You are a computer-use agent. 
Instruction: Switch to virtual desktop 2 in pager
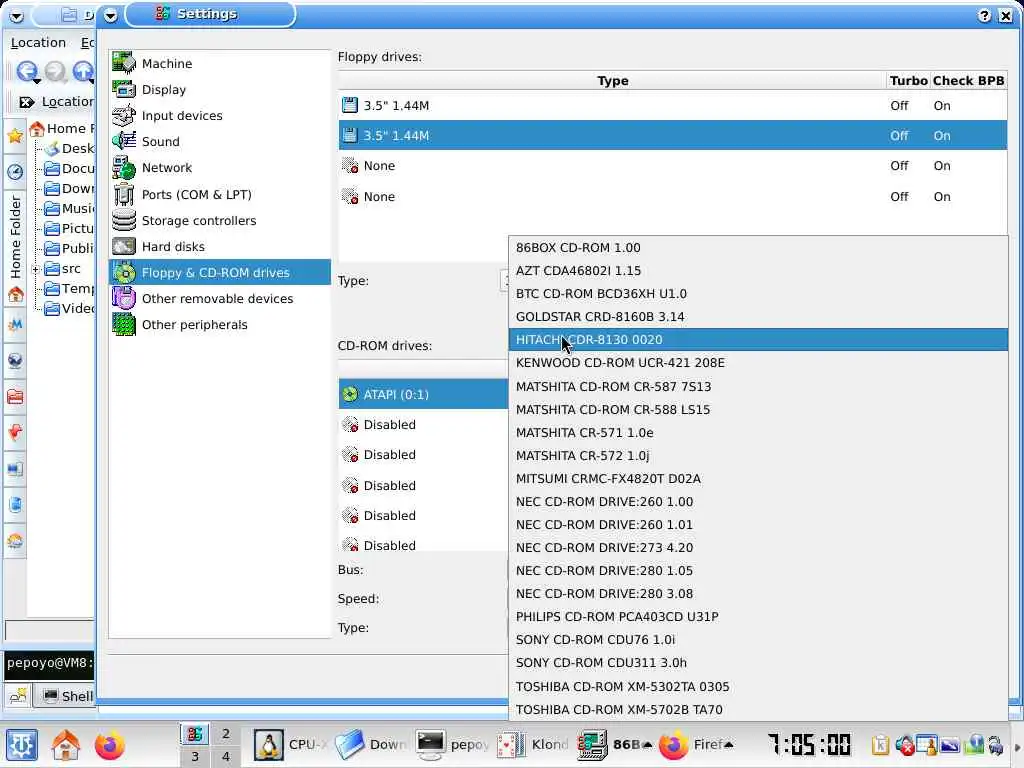coord(225,734)
